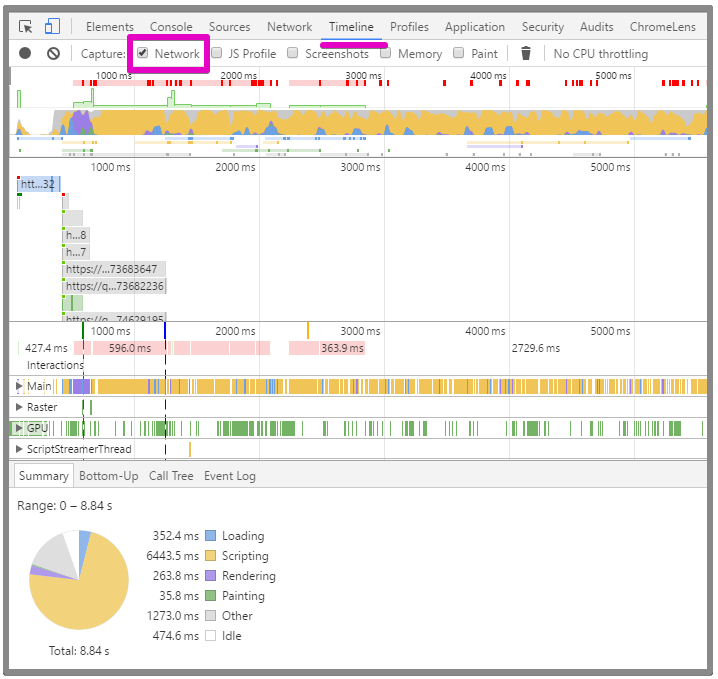Open the Audits tab
This screenshot has height=679, width=718.
tap(597, 27)
